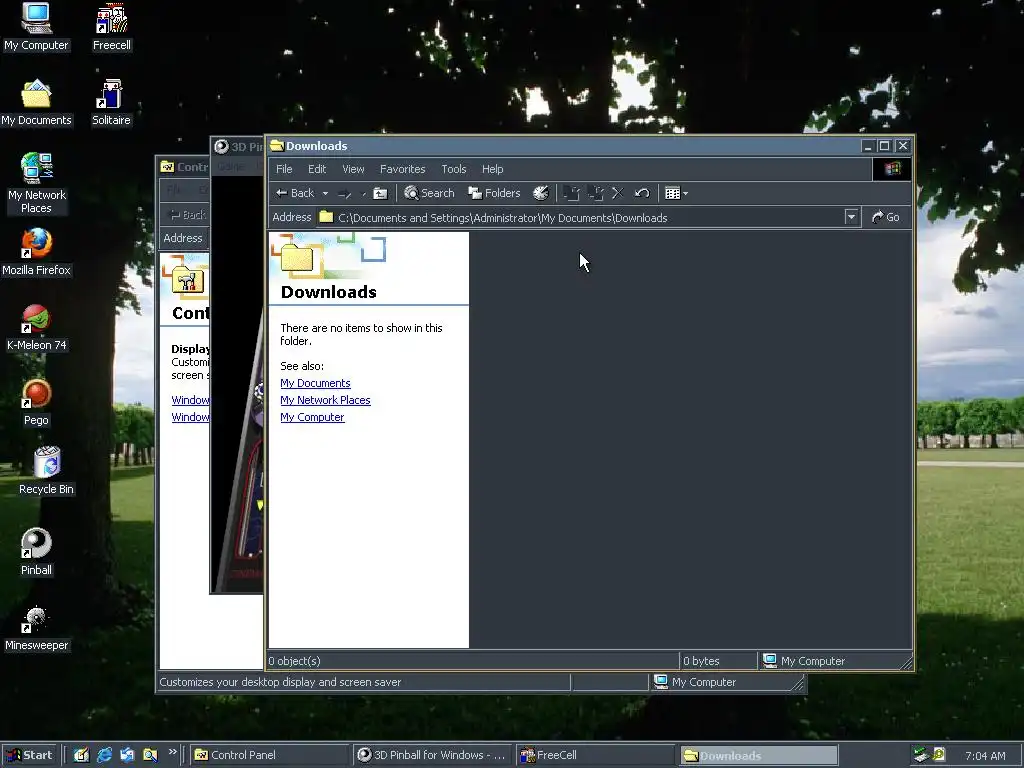Select the K-Meleon 74 desktop shortcut
1024x768 pixels.
pyautogui.click(x=36, y=327)
